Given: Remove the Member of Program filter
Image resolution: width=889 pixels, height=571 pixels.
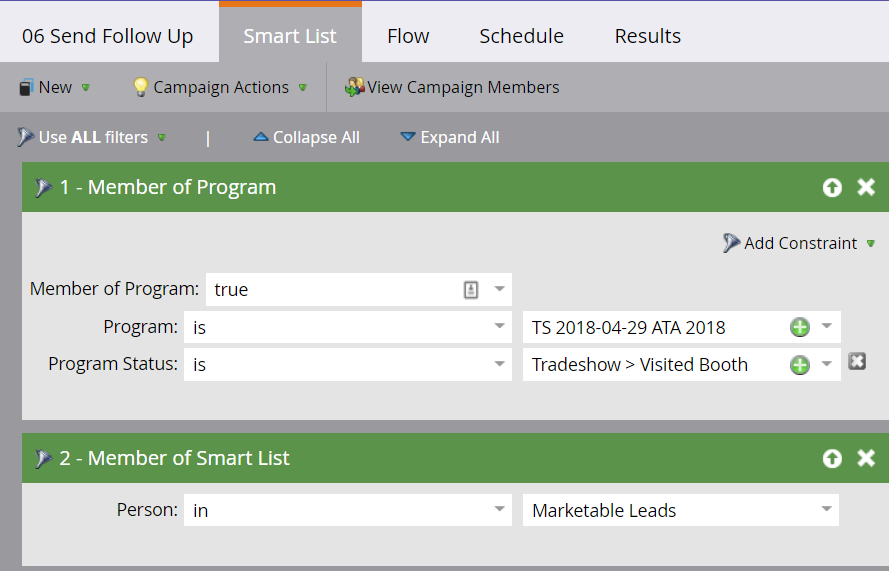Looking at the screenshot, I should [866, 187].
